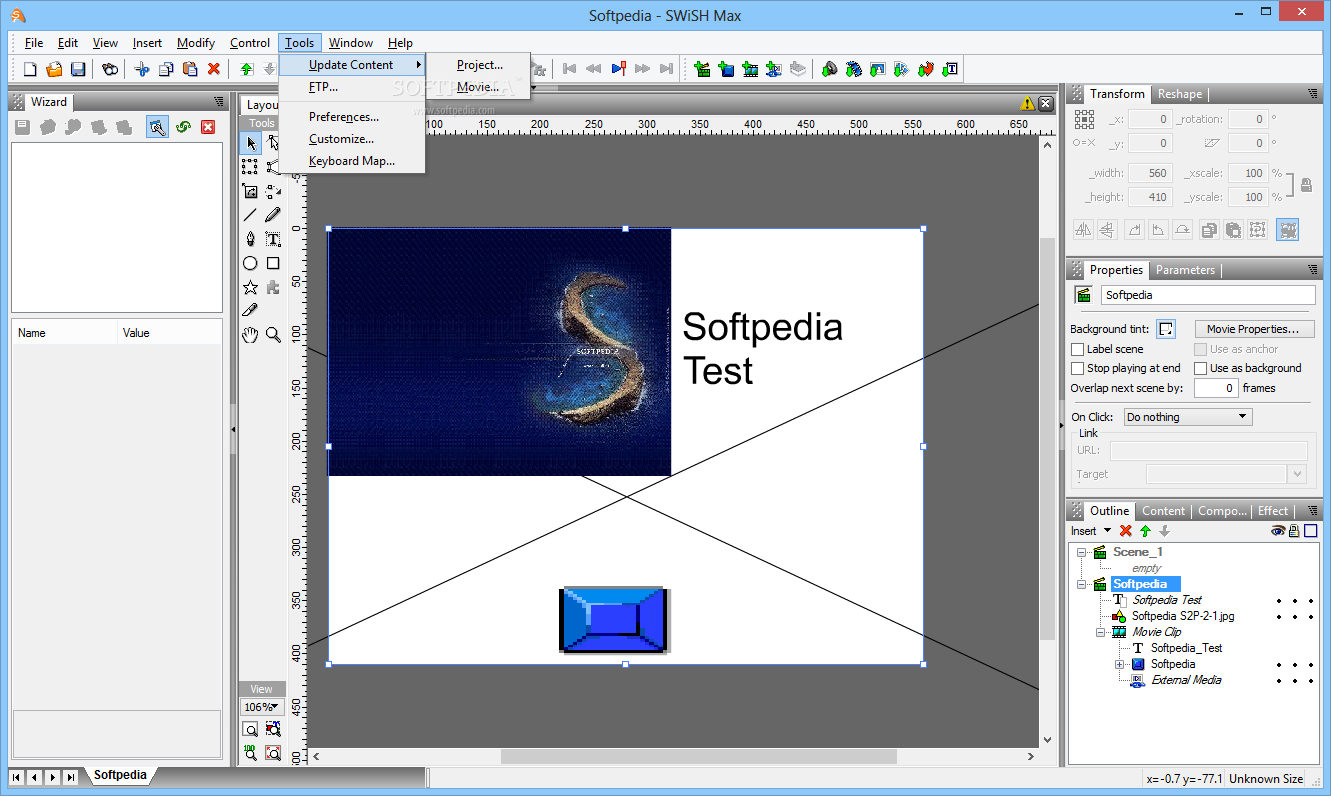
Task: Select the Ellipse tool
Action: (250, 263)
